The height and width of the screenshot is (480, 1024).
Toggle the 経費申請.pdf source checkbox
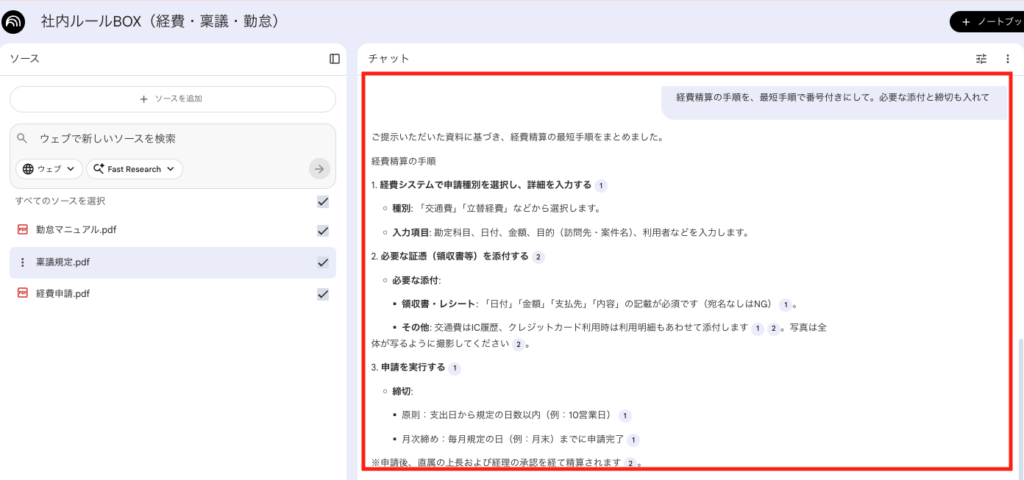tap(322, 294)
